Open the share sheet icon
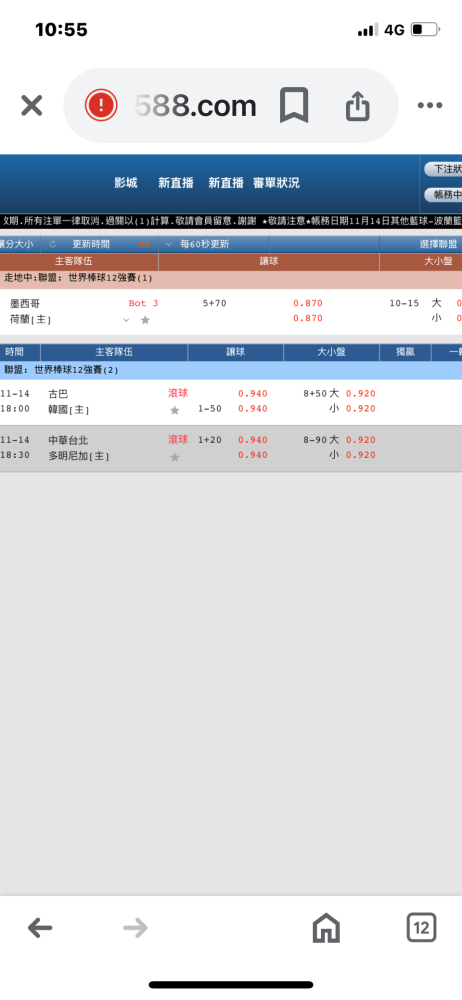 pyautogui.click(x=358, y=105)
